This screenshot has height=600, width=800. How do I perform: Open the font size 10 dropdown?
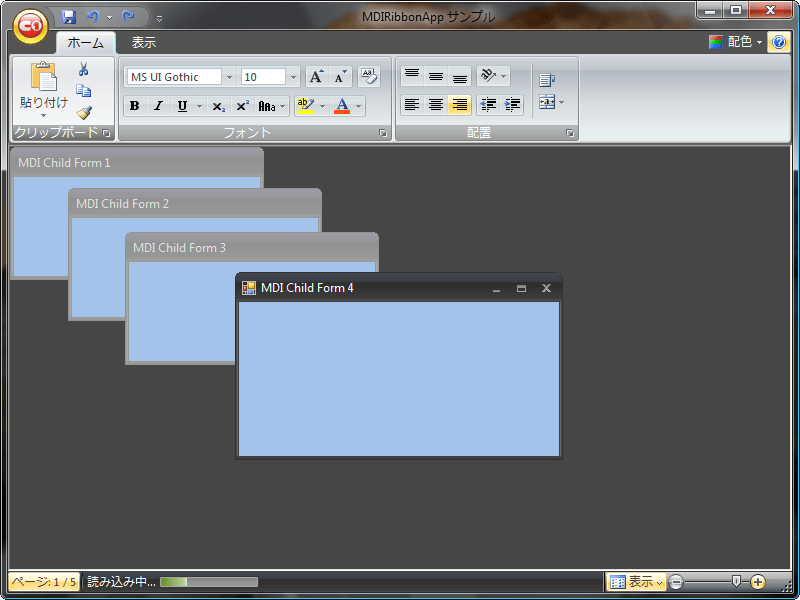pyautogui.click(x=294, y=77)
